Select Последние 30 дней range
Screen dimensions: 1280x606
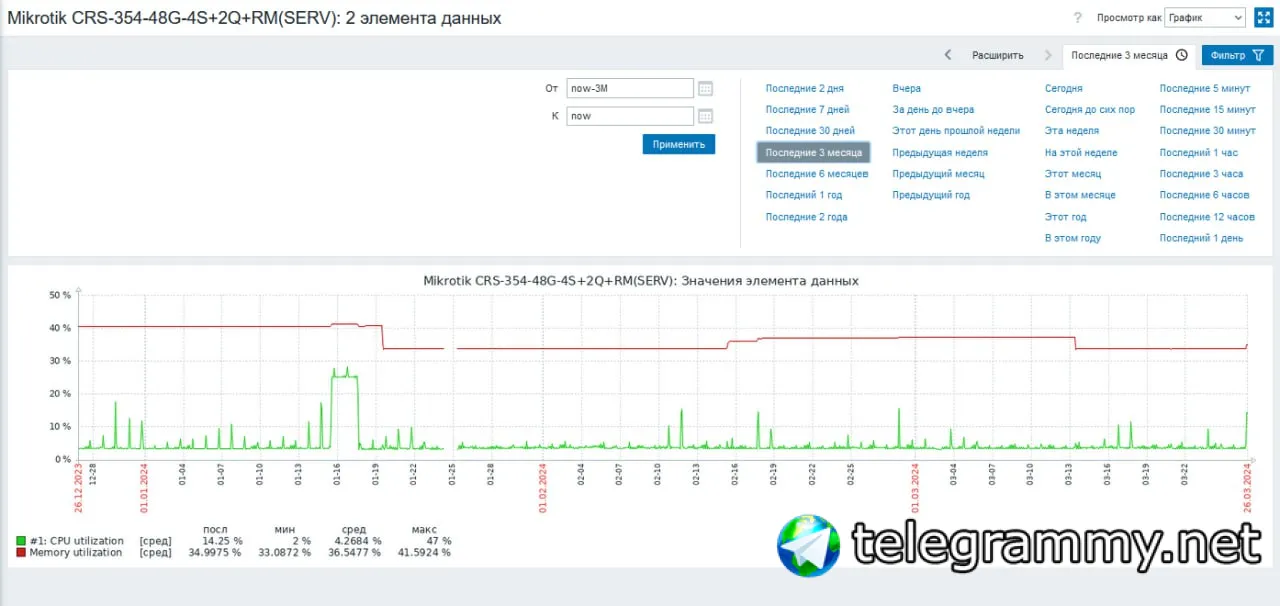coord(810,131)
